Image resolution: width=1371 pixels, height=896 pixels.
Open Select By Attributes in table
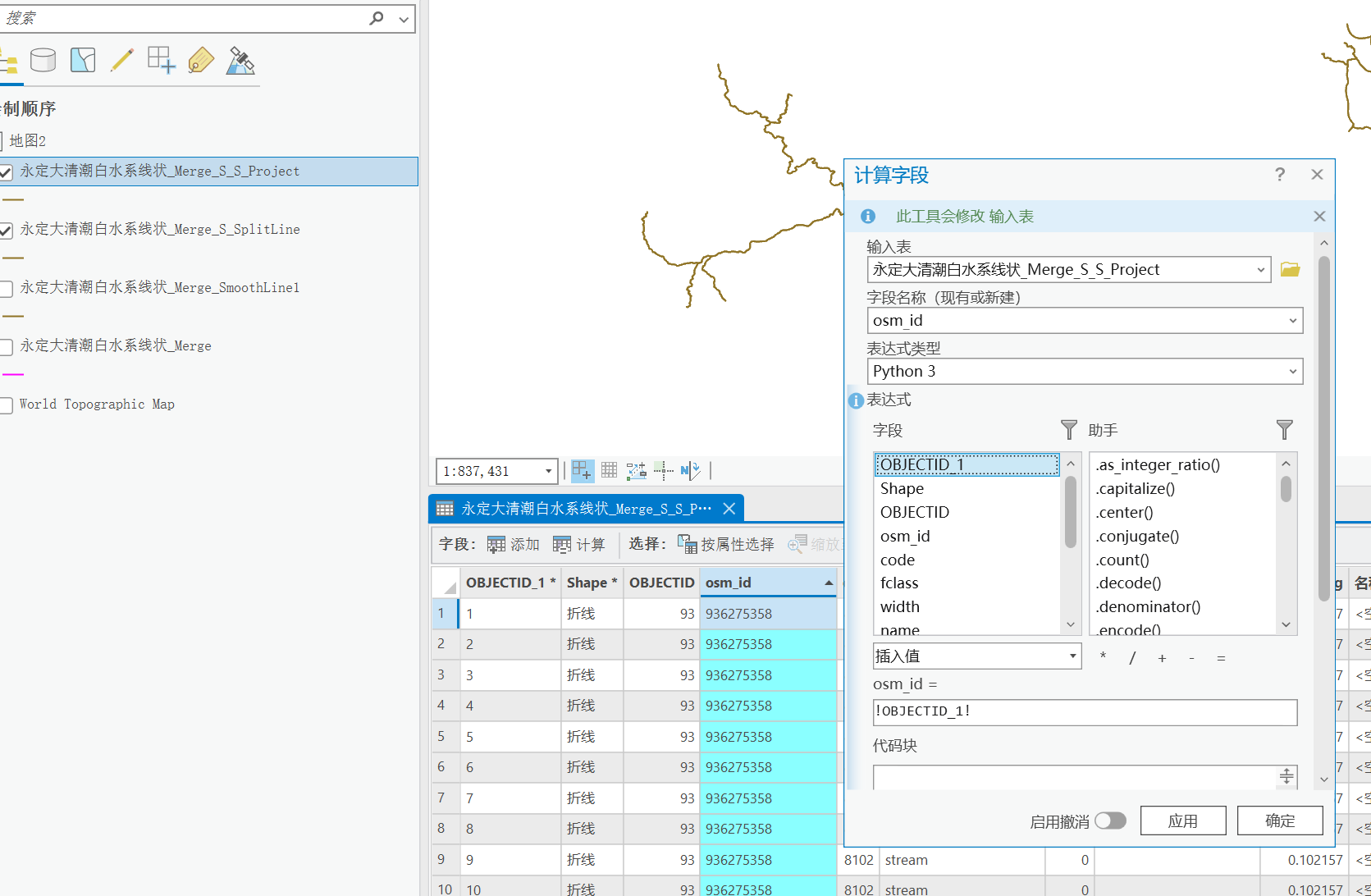click(x=726, y=544)
